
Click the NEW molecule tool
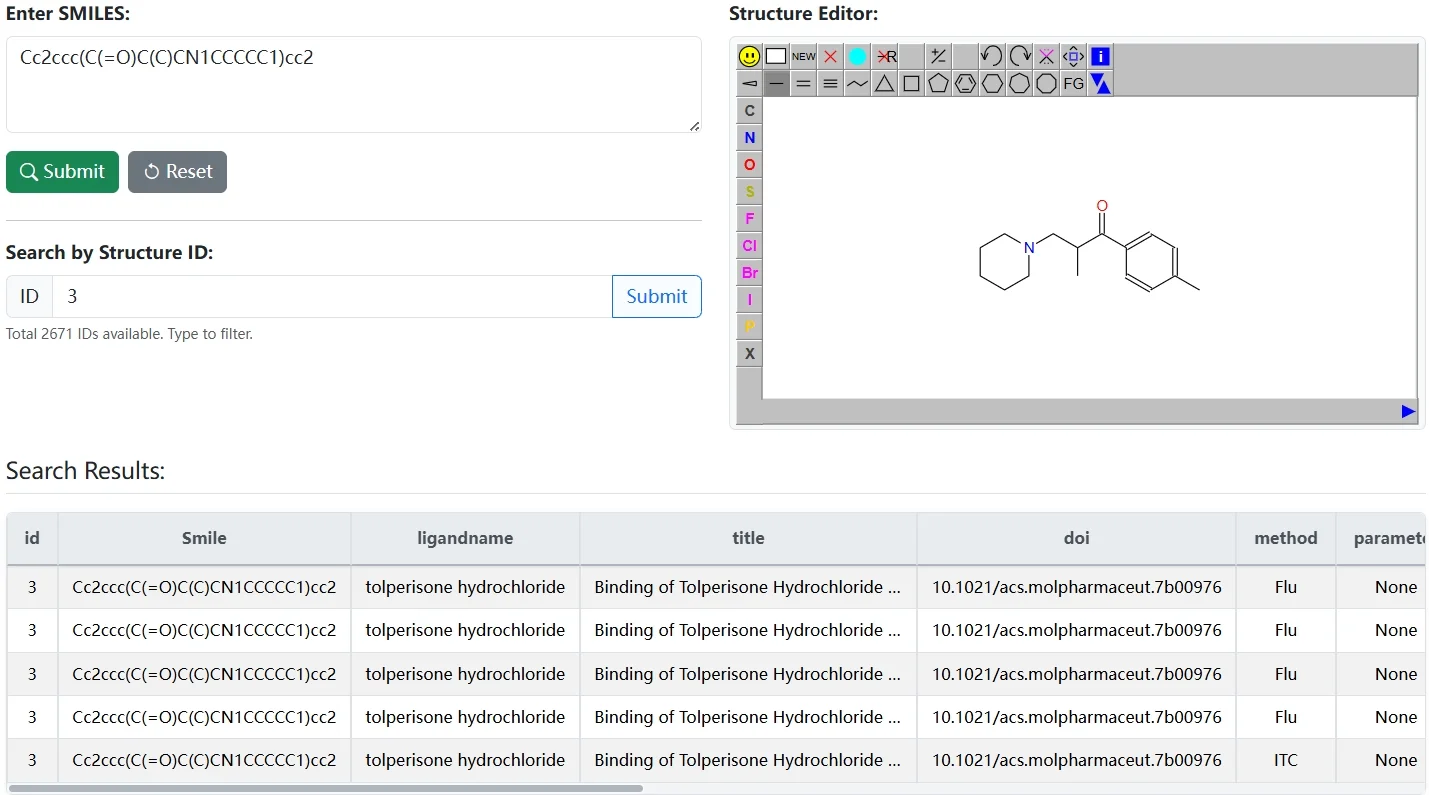click(803, 57)
